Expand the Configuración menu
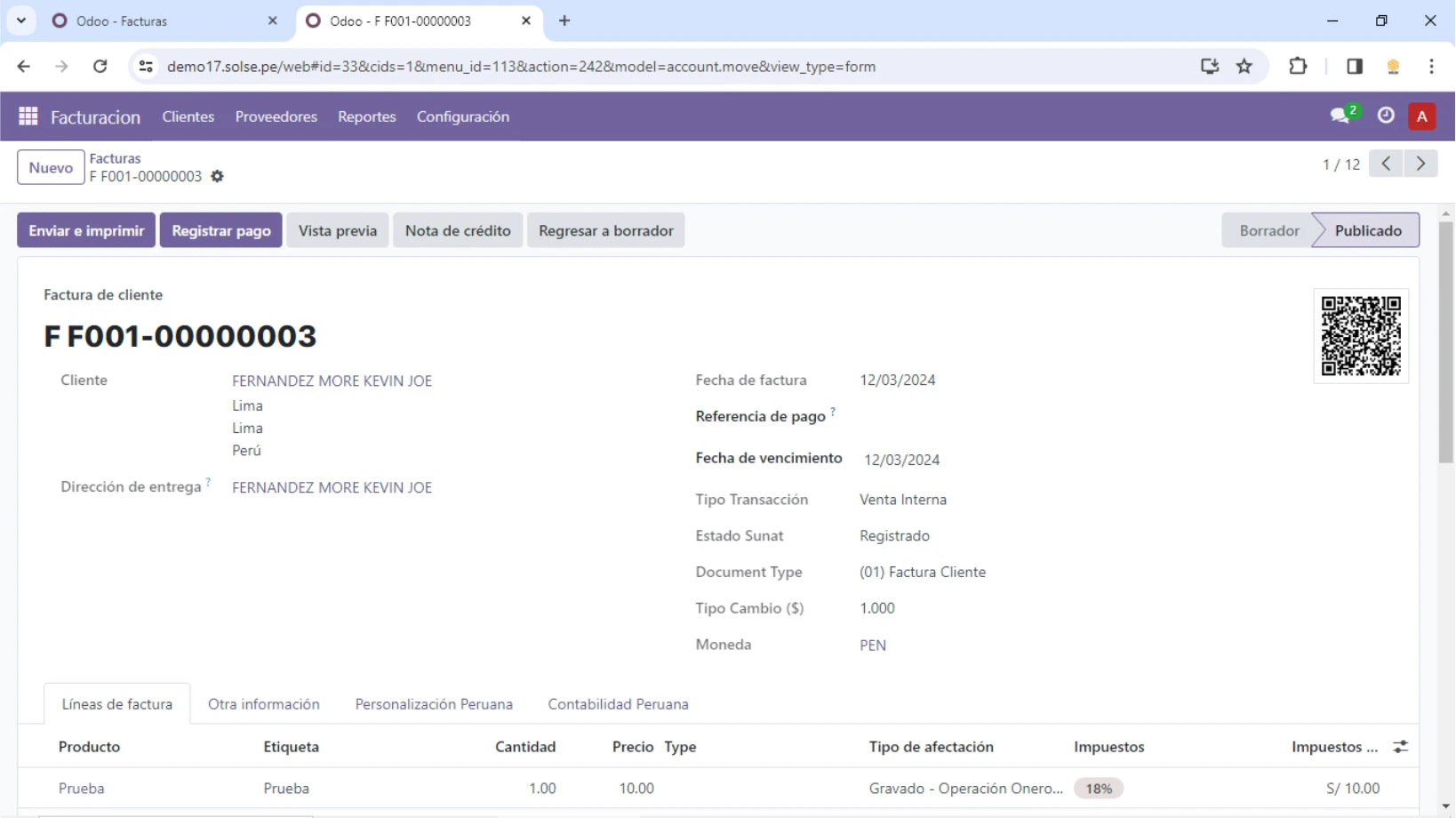 462,116
